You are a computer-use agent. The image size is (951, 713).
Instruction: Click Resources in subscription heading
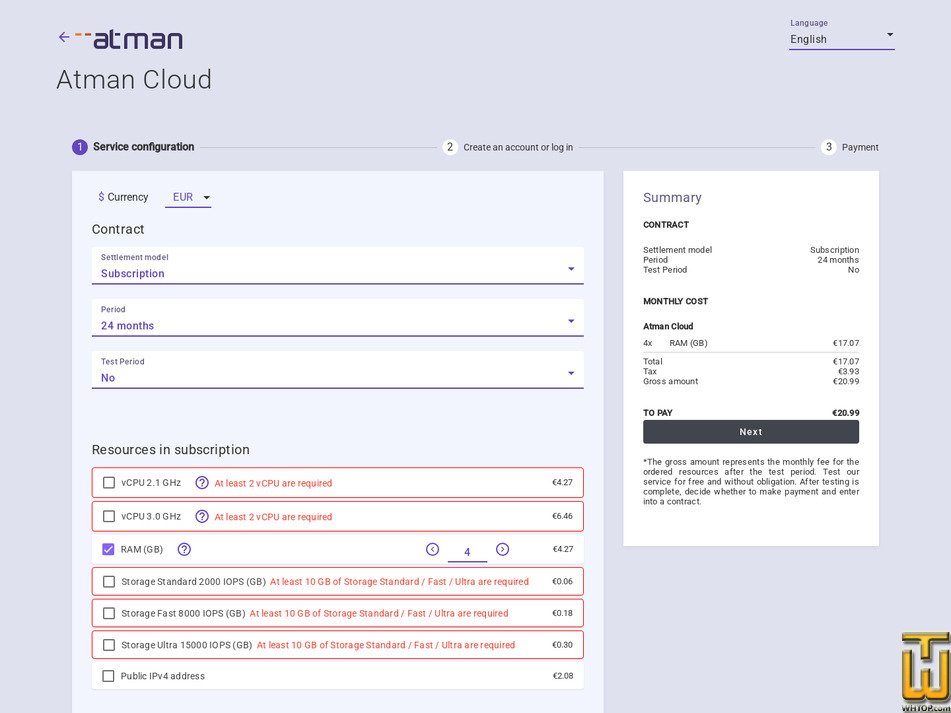click(170, 449)
